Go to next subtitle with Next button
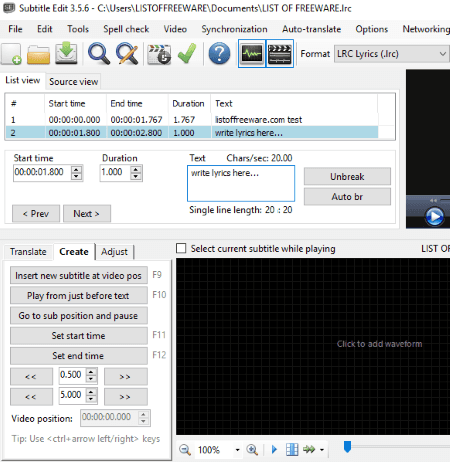This screenshot has height=462, width=450. 86,213
